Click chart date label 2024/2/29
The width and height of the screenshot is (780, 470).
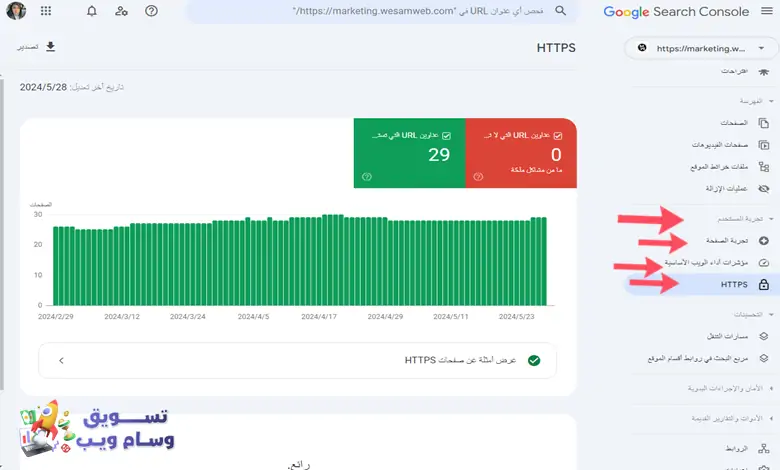click(56, 317)
